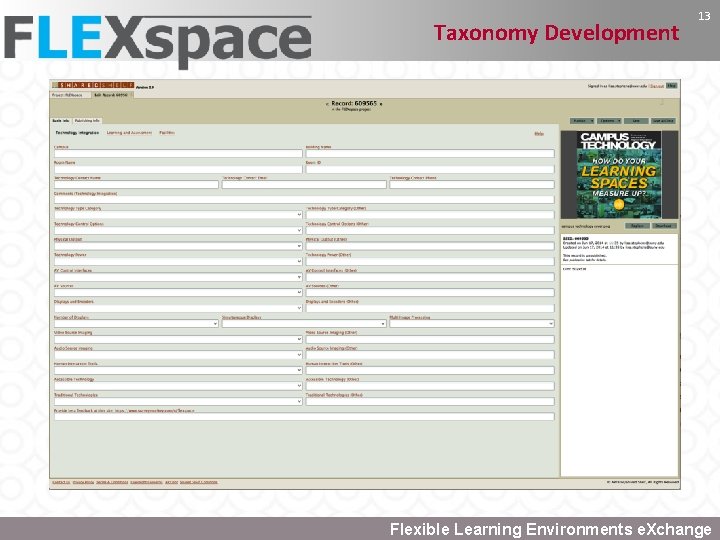Open the Human Interaction Tools dropdown
Viewport: 720px width, 540px height.
coord(178,370)
